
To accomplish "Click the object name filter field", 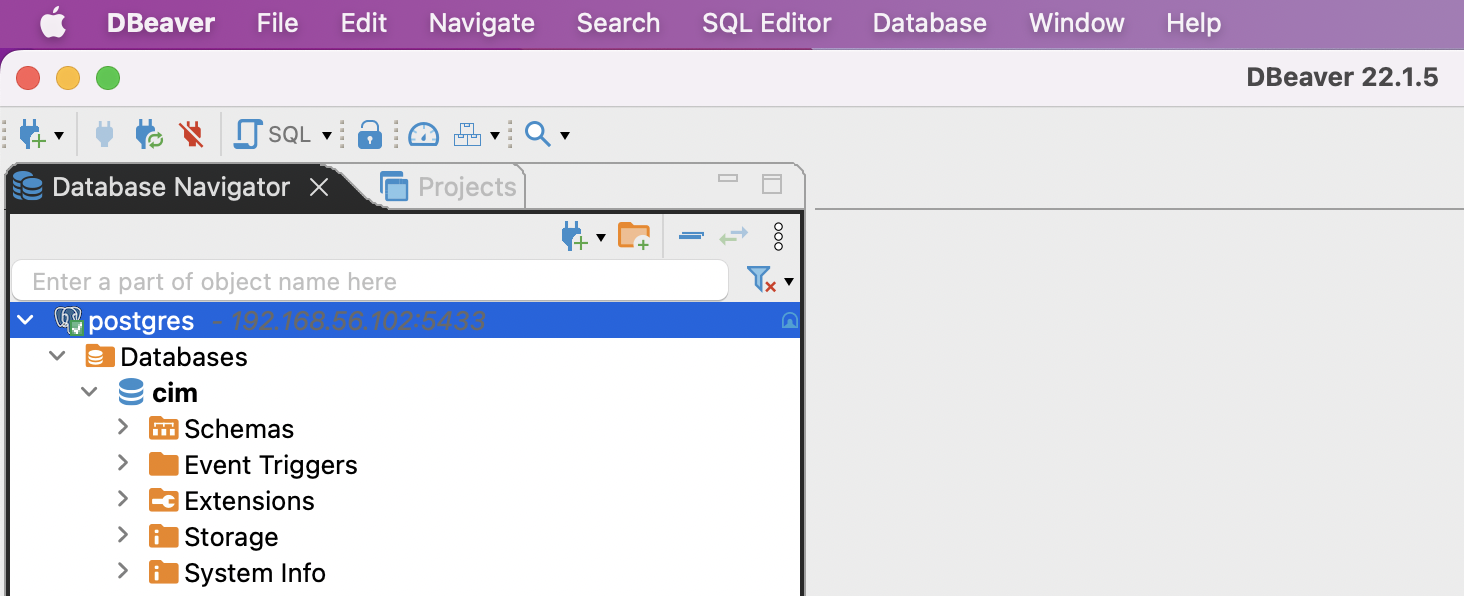I will coord(369,282).
